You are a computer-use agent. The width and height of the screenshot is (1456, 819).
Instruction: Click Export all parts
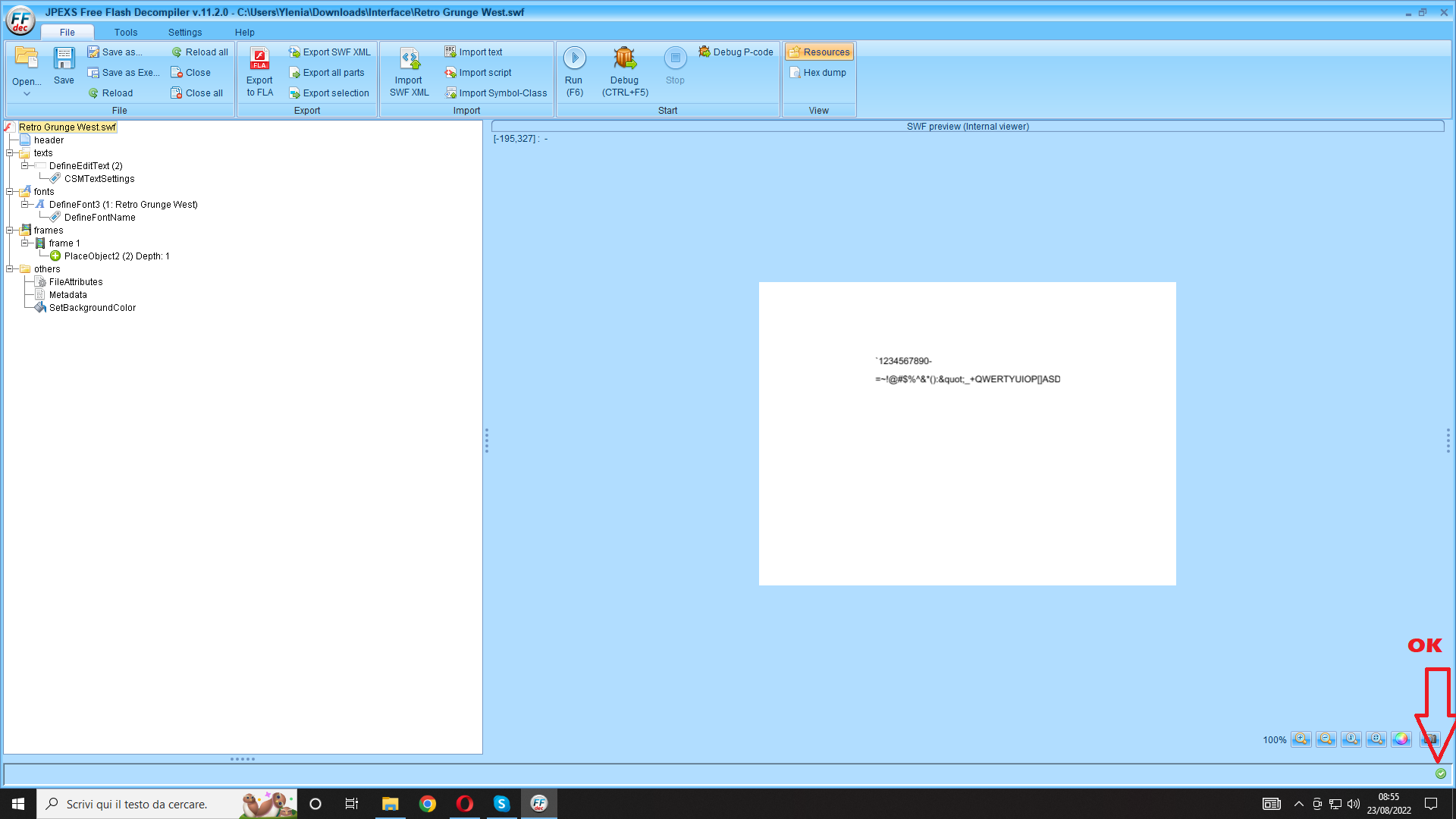pyautogui.click(x=327, y=73)
